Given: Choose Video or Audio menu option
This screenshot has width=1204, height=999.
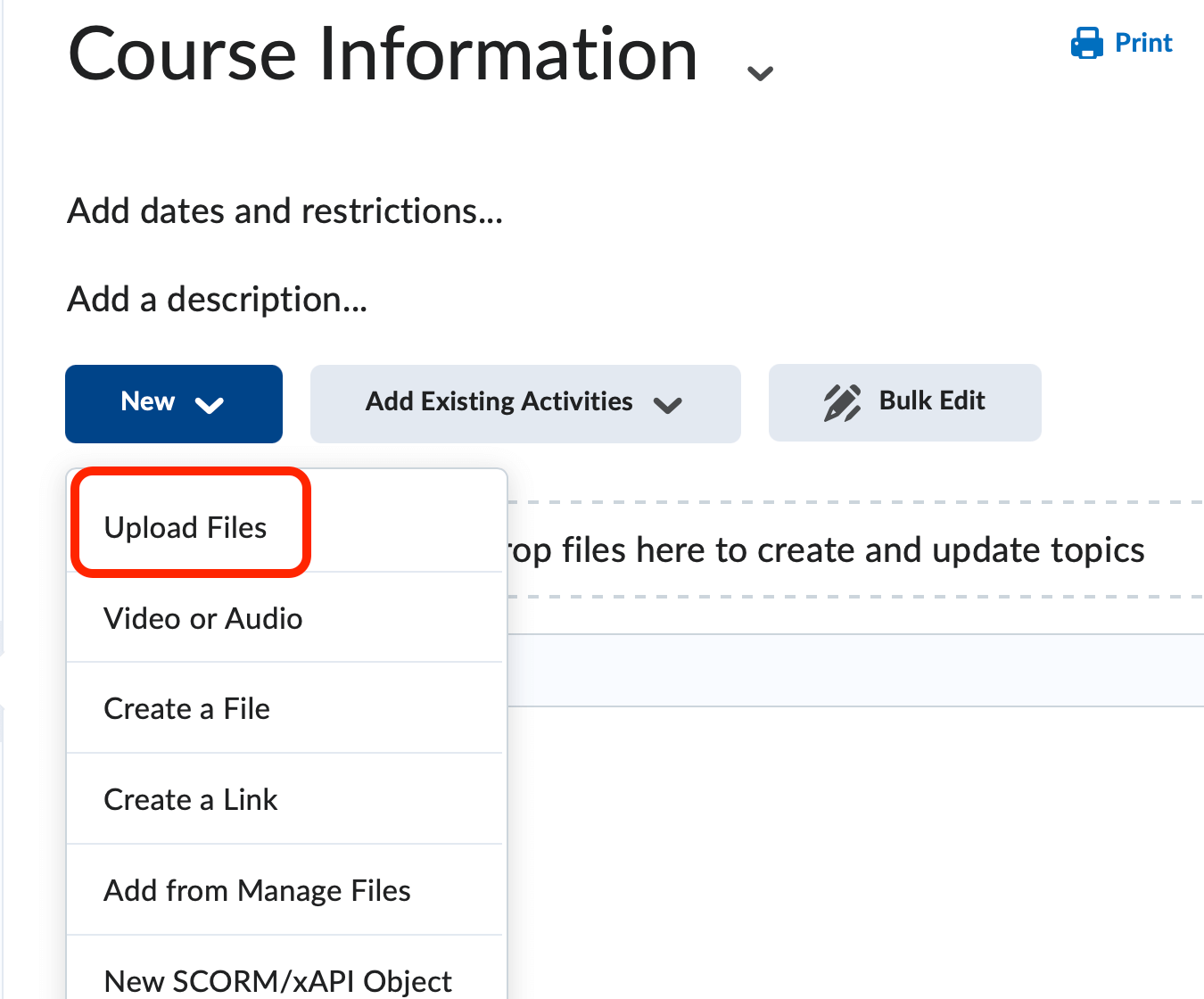Looking at the screenshot, I should click(x=202, y=618).
